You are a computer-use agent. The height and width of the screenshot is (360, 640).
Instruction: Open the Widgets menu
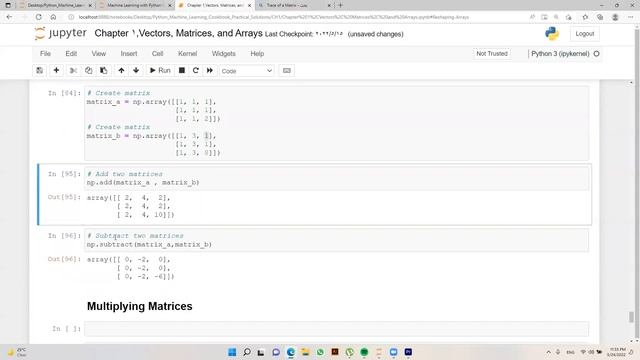tap(223, 53)
